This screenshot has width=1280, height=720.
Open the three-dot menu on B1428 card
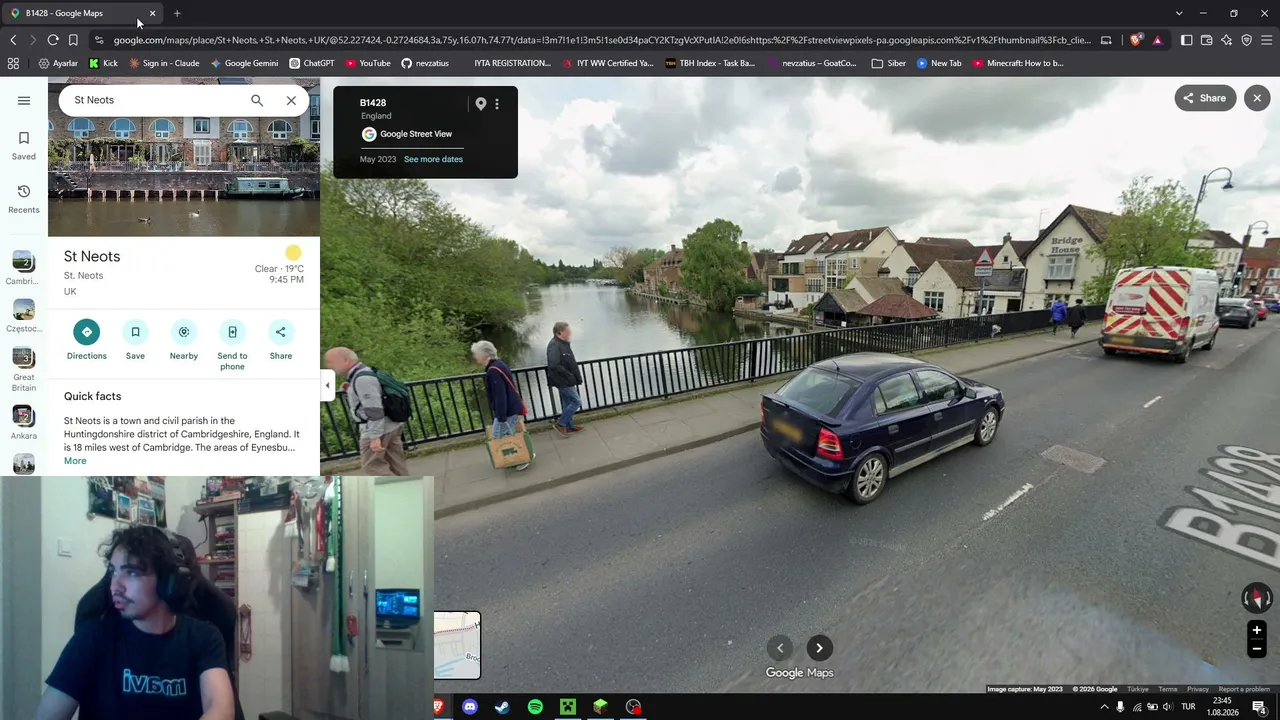tap(497, 104)
